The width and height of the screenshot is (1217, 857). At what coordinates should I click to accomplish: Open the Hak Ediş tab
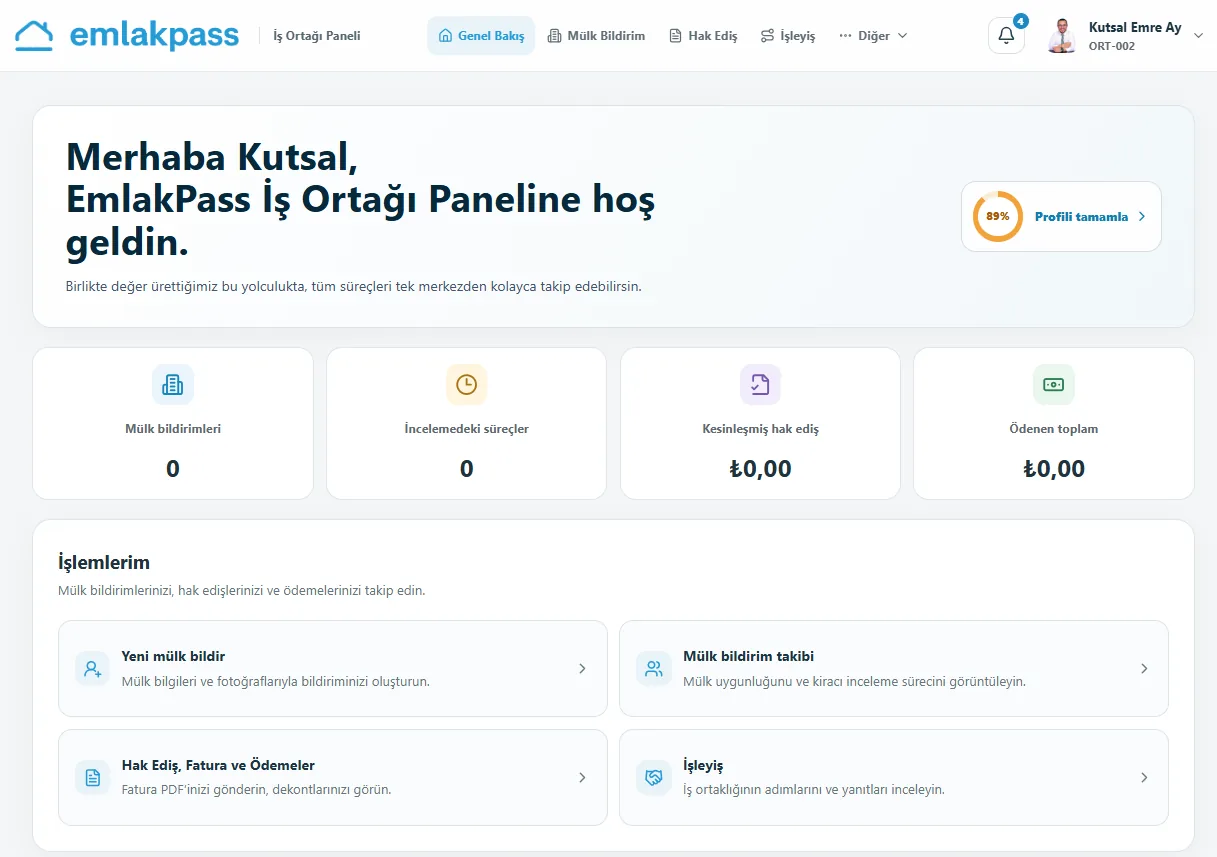click(702, 36)
